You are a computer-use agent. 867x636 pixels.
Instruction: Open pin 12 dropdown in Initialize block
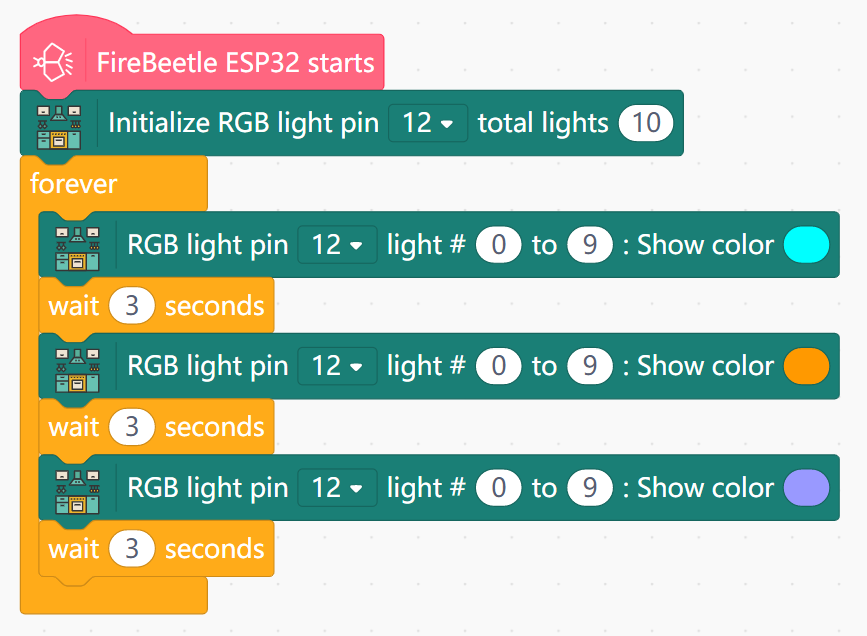click(x=428, y=123)
